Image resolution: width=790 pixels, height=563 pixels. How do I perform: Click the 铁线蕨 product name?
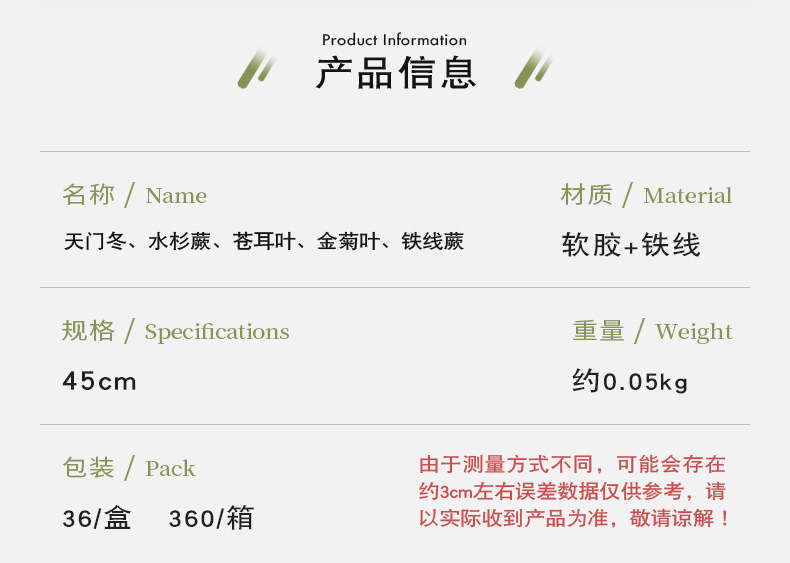coord(433,242)
